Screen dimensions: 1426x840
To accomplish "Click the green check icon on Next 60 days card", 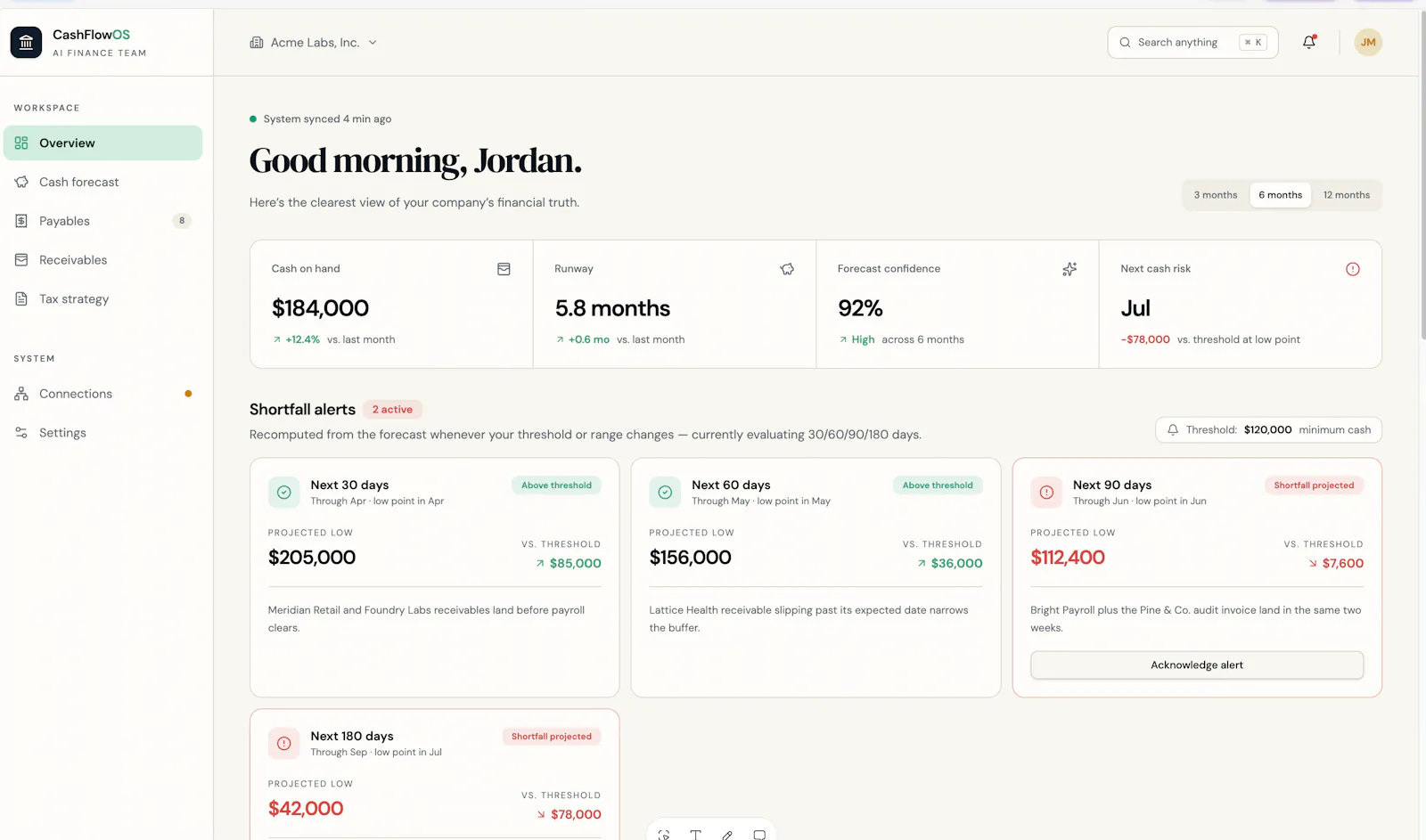I will click(665, 492).
